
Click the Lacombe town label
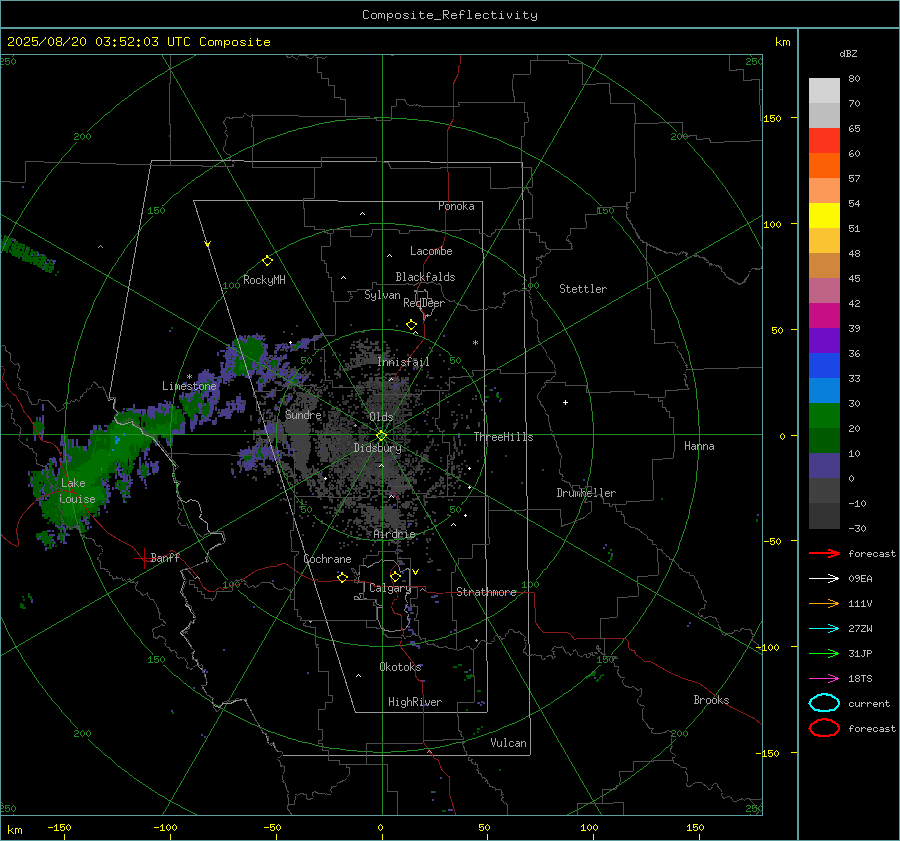pos(431,251)
